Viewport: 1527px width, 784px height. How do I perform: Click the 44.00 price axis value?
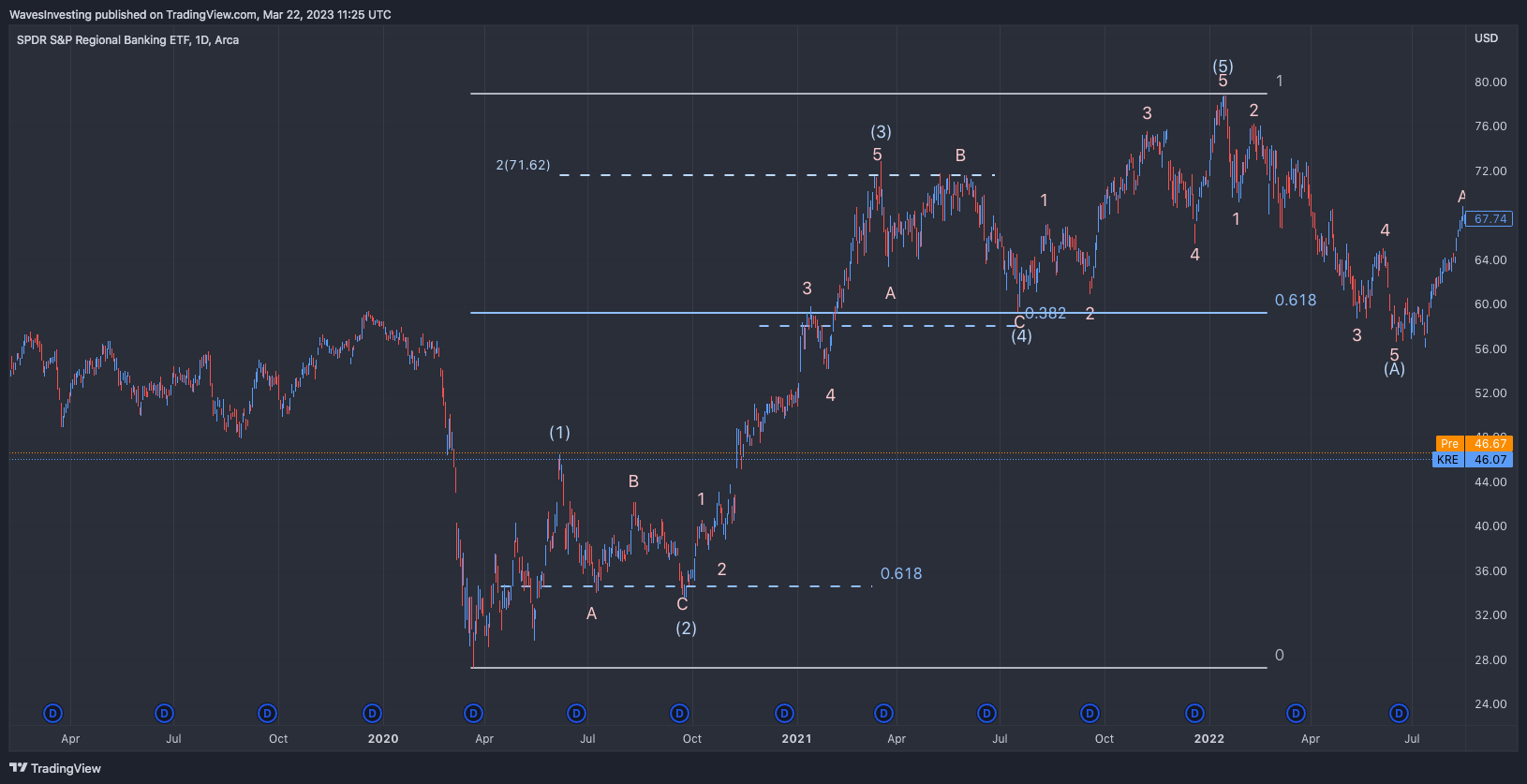point(1490,482)
